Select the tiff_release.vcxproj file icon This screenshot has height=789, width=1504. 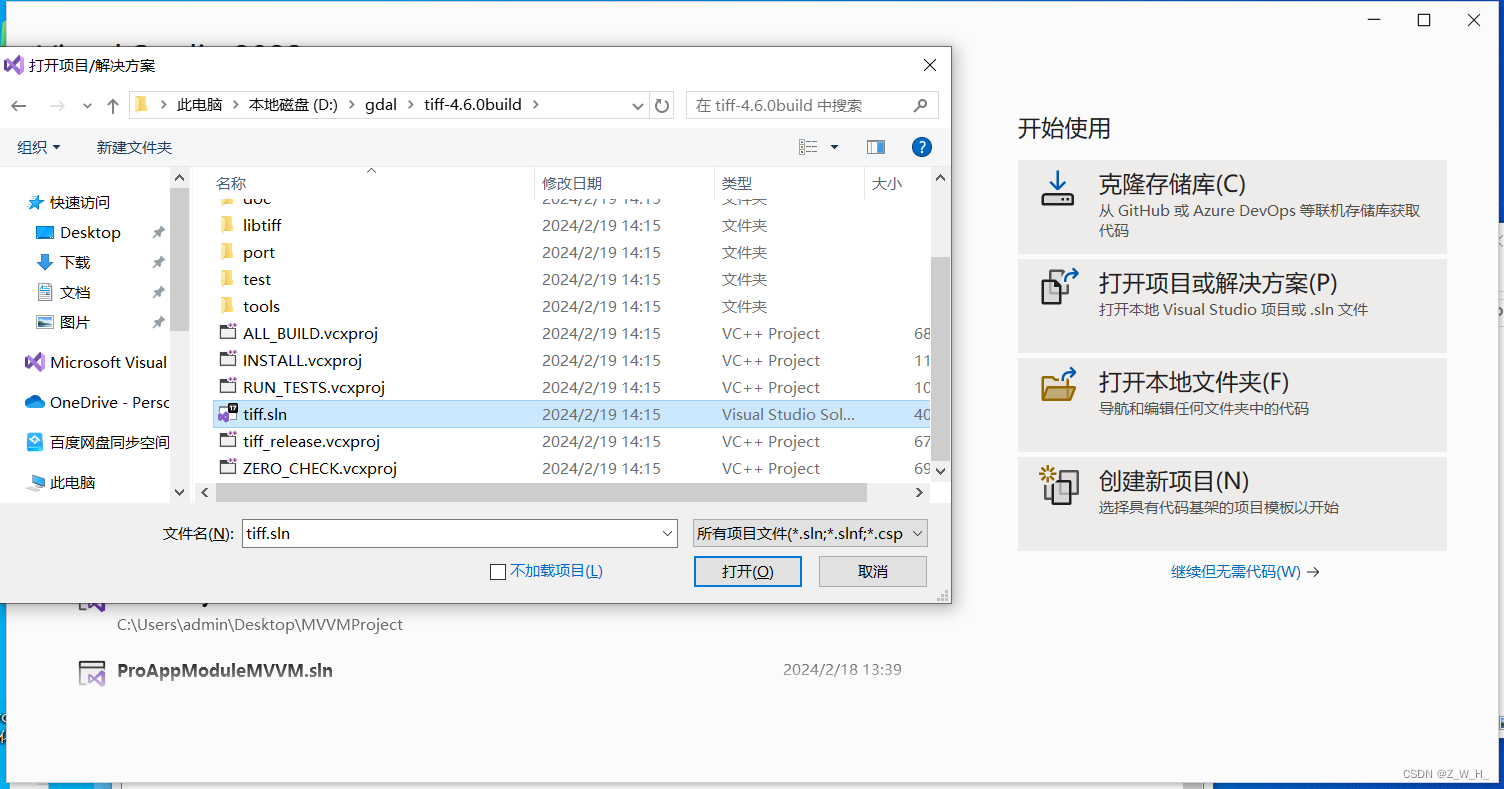[x=227, y=441]
